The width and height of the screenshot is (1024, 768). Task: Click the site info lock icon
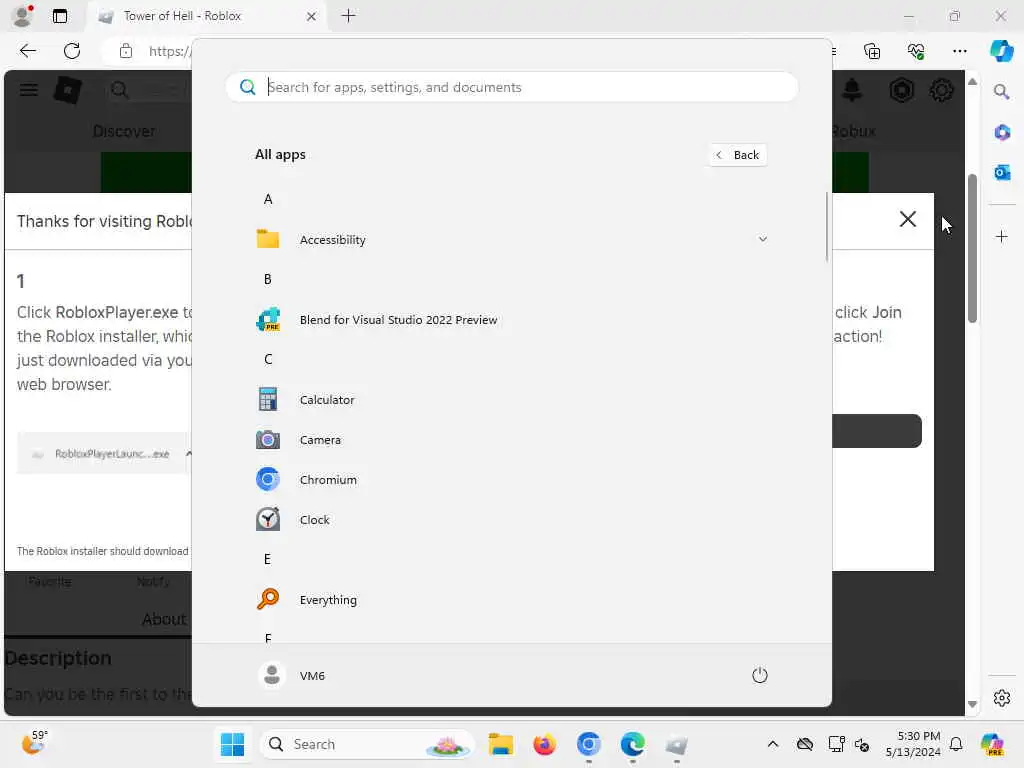(x=126, y=51)
